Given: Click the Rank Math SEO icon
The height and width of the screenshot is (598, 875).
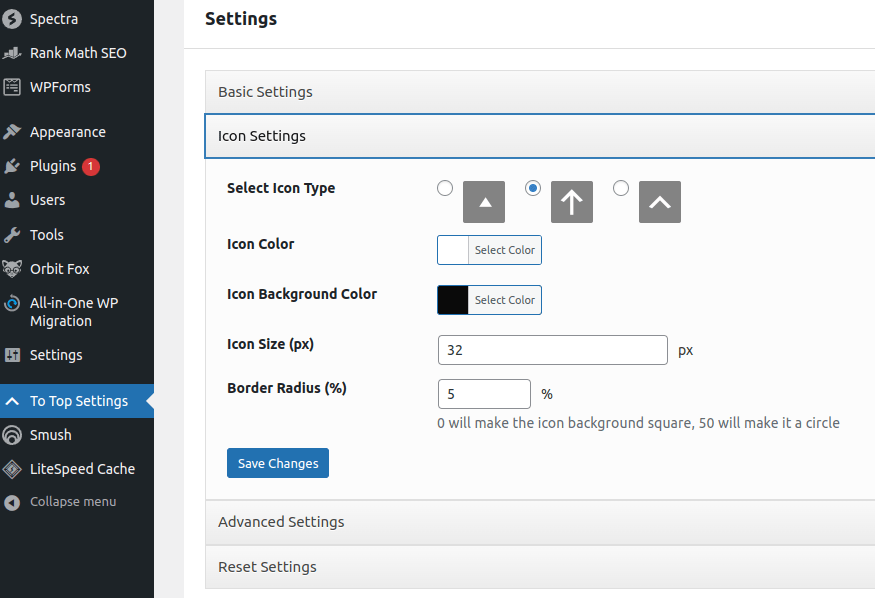Looking at the screenshot, I should 12,53.
